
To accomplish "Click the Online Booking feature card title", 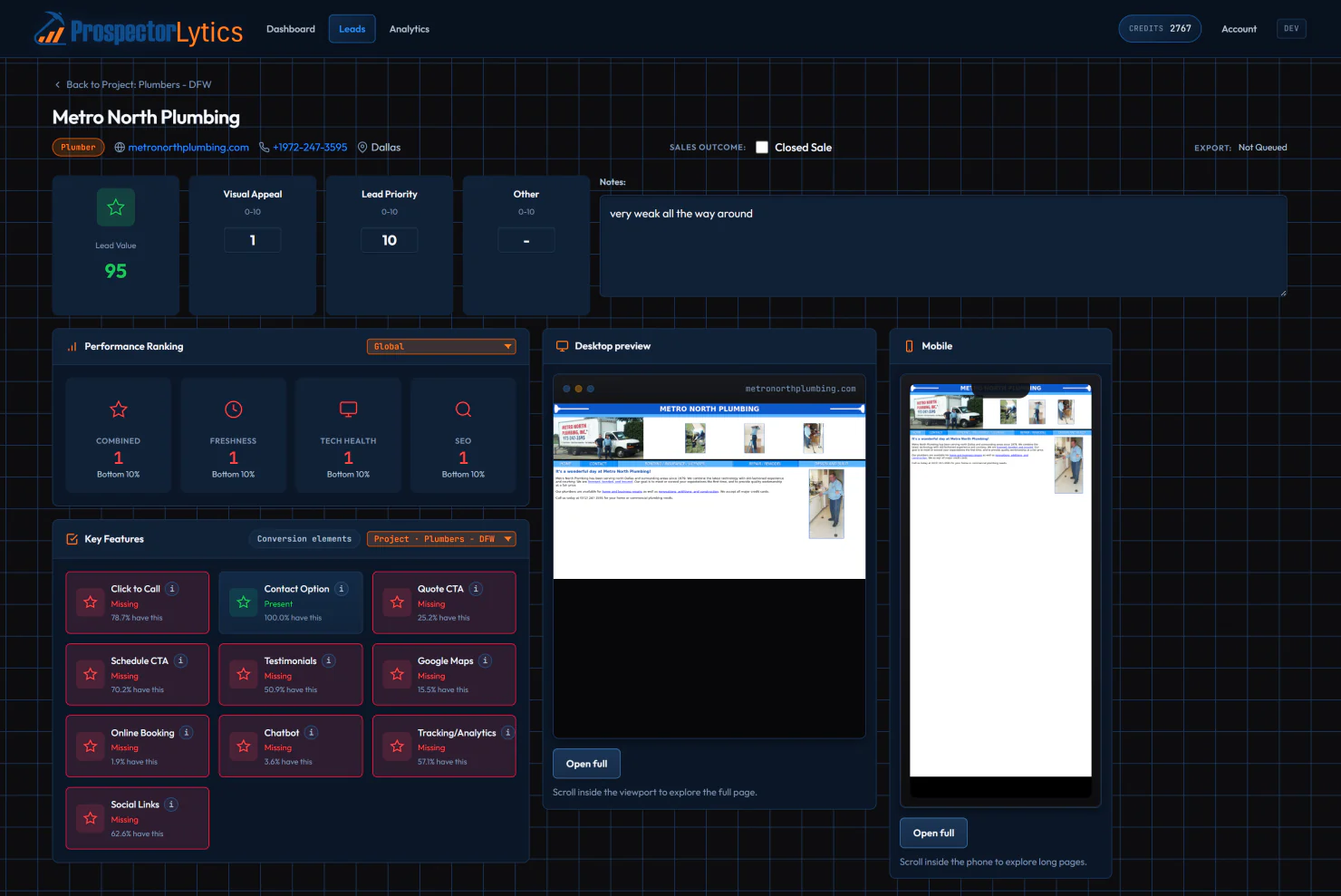I will click(x=142, y=733).
